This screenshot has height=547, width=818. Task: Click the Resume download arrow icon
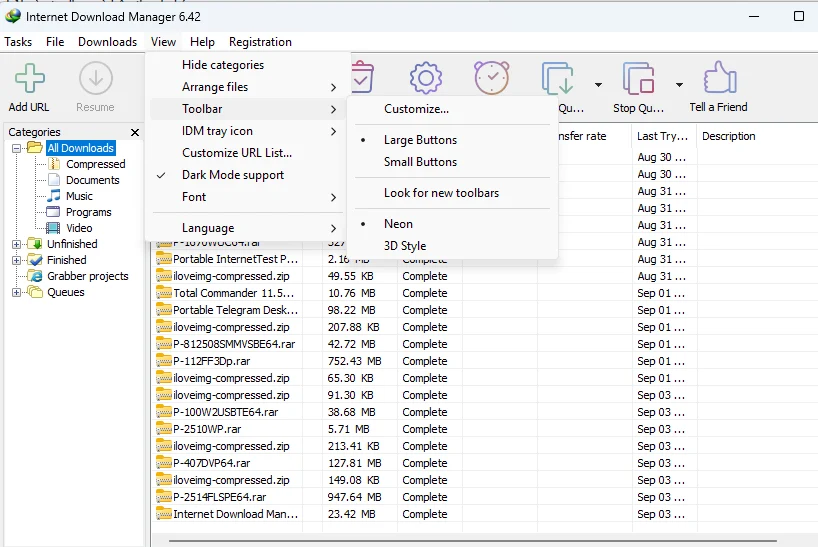(x=95, y=78)
